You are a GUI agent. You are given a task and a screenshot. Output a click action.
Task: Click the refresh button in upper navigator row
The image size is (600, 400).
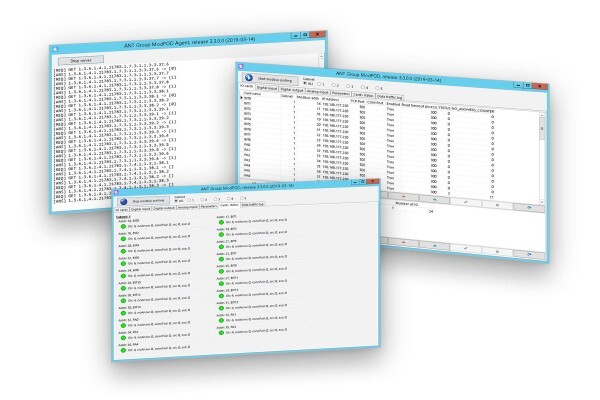[x=528, y=207]
